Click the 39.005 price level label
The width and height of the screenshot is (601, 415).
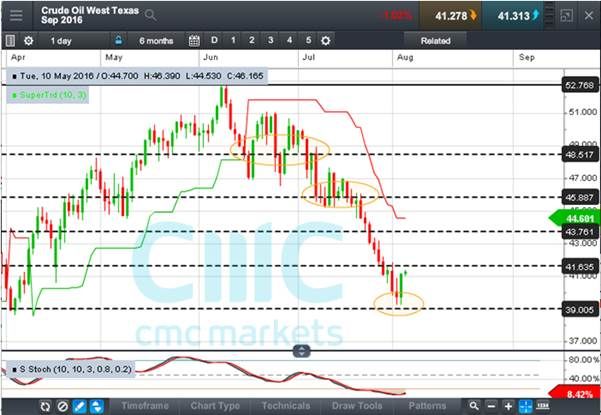pos(580,309)
